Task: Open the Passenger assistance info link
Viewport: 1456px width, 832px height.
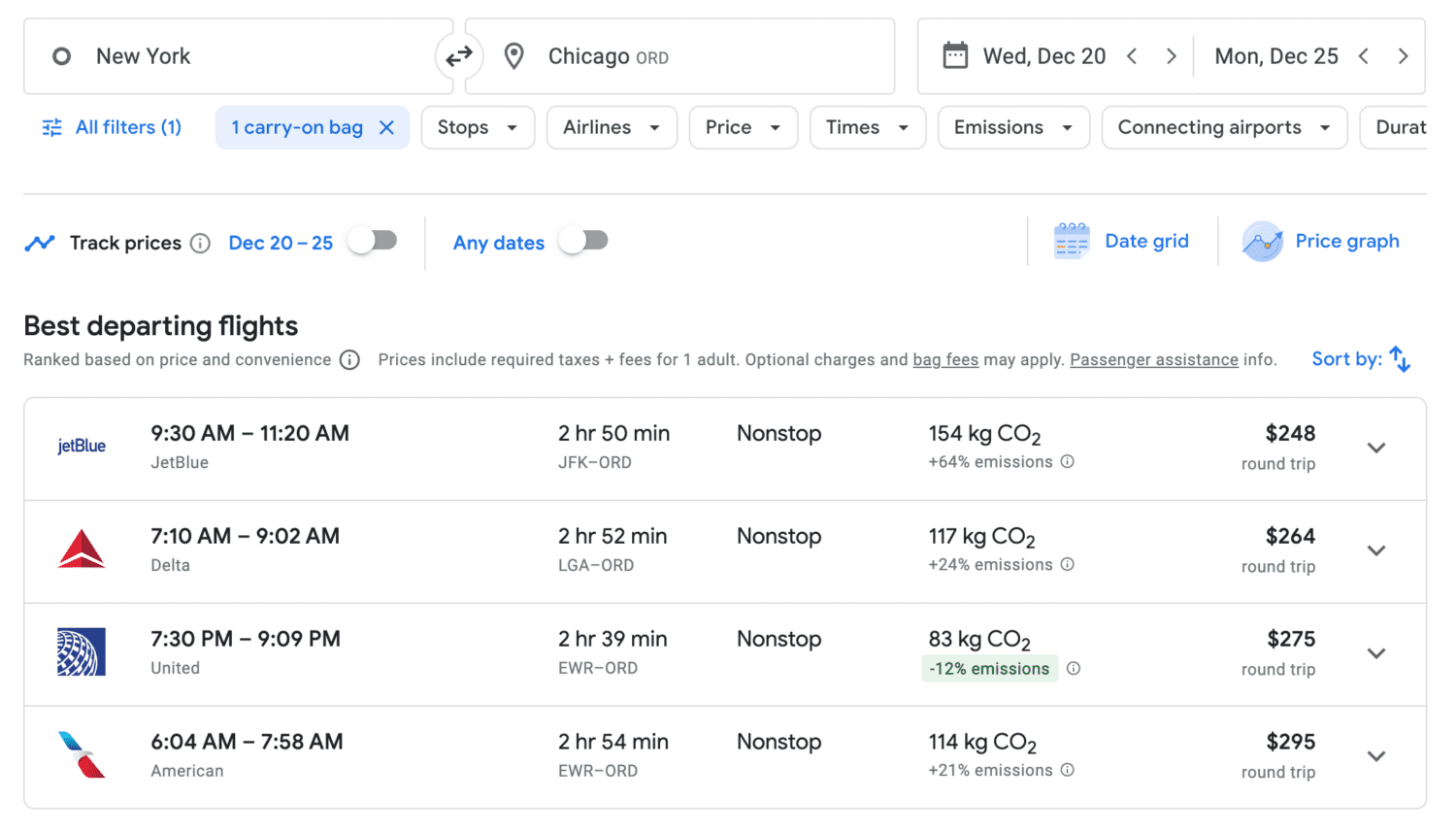Action: tap(1153, 359)
